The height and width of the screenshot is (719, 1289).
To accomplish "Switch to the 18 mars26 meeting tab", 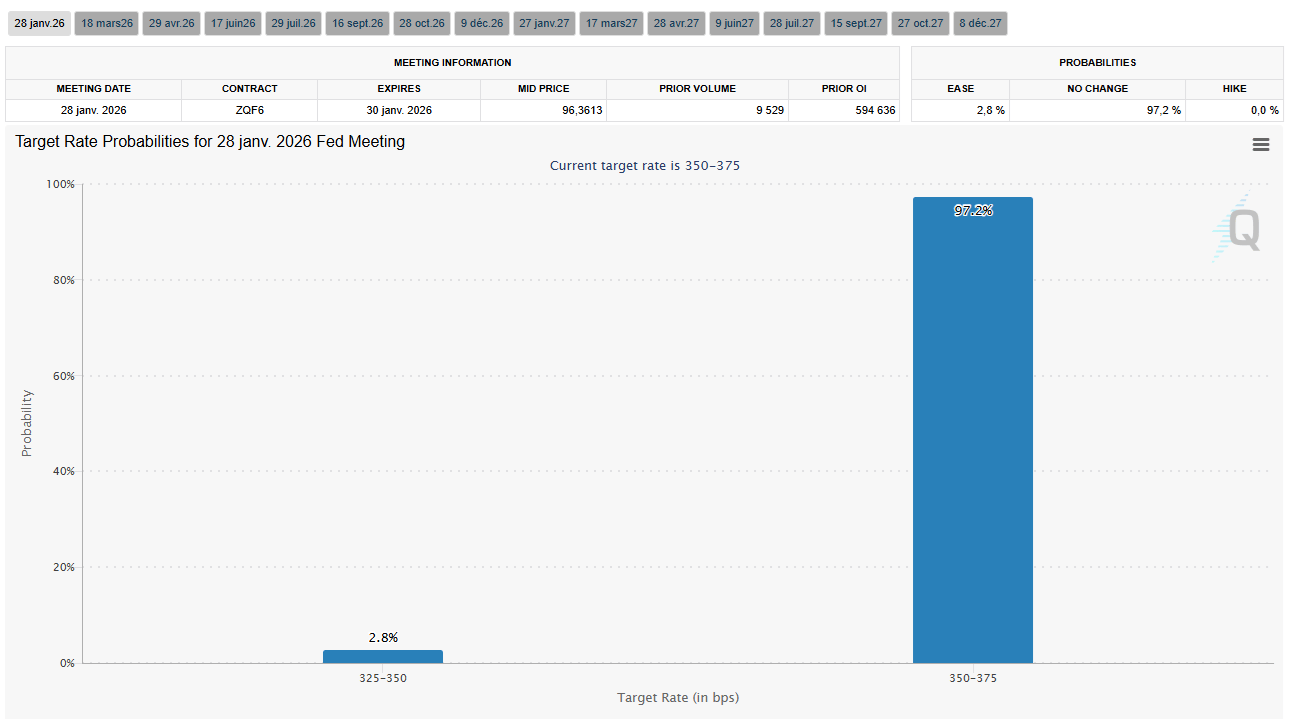I will (106, 23).
